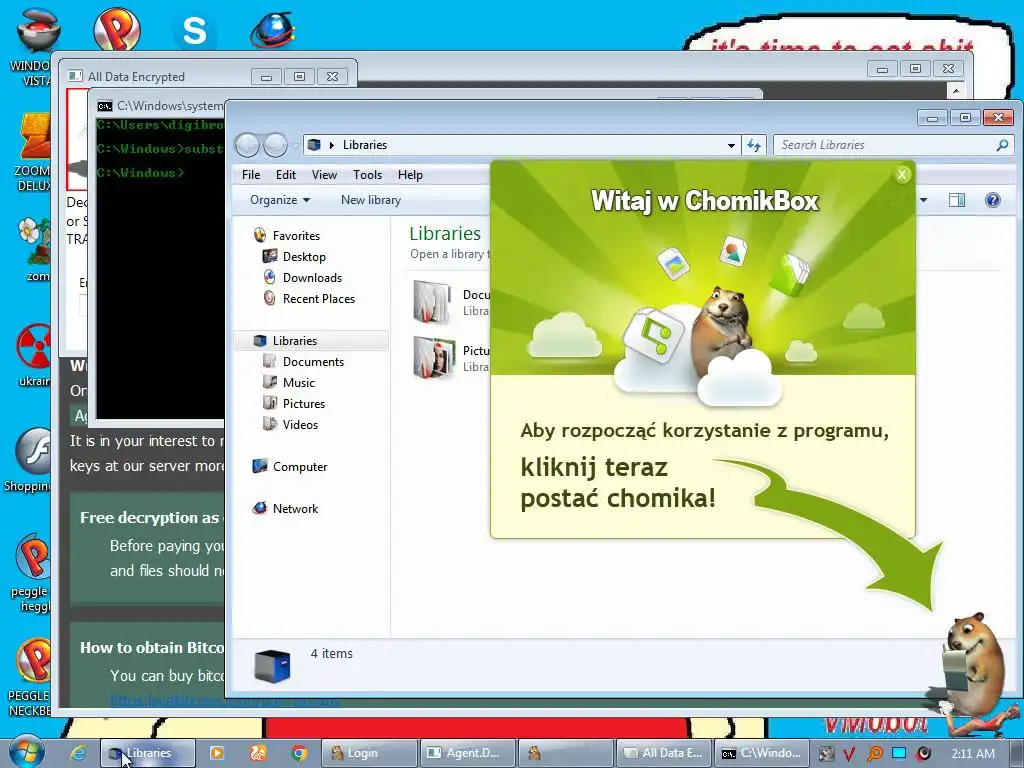Click the Agent.D taskbar button
The height and width of the screenshot is (768, 1024).
point(468,753)
